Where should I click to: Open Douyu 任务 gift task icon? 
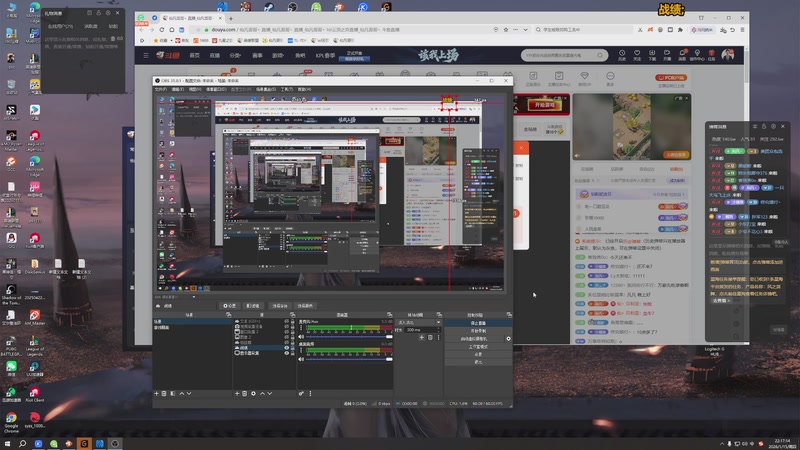click(x=711, y=55)
